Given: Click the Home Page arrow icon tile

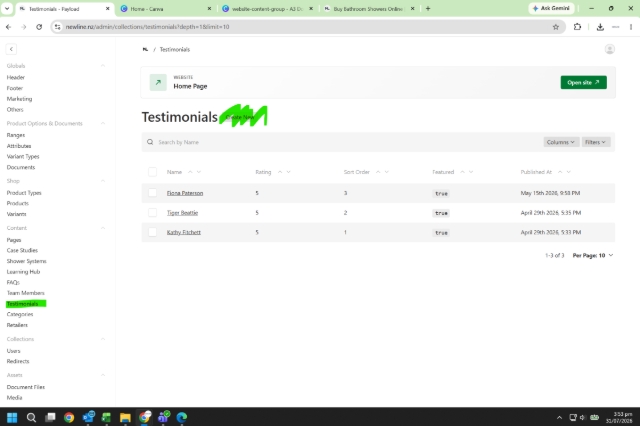Looking at the screenshot, I should (x=158, y=82).
